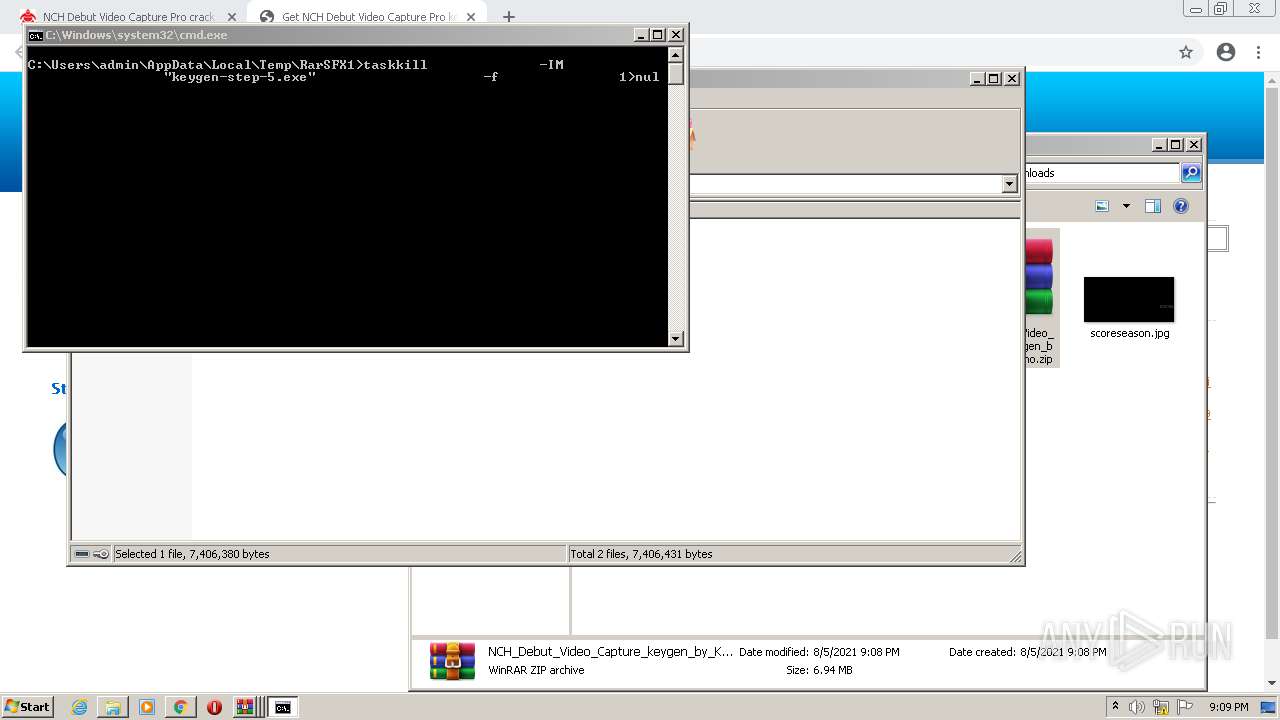Click cmd scrollbar up arrow

[x=676, y=55]
